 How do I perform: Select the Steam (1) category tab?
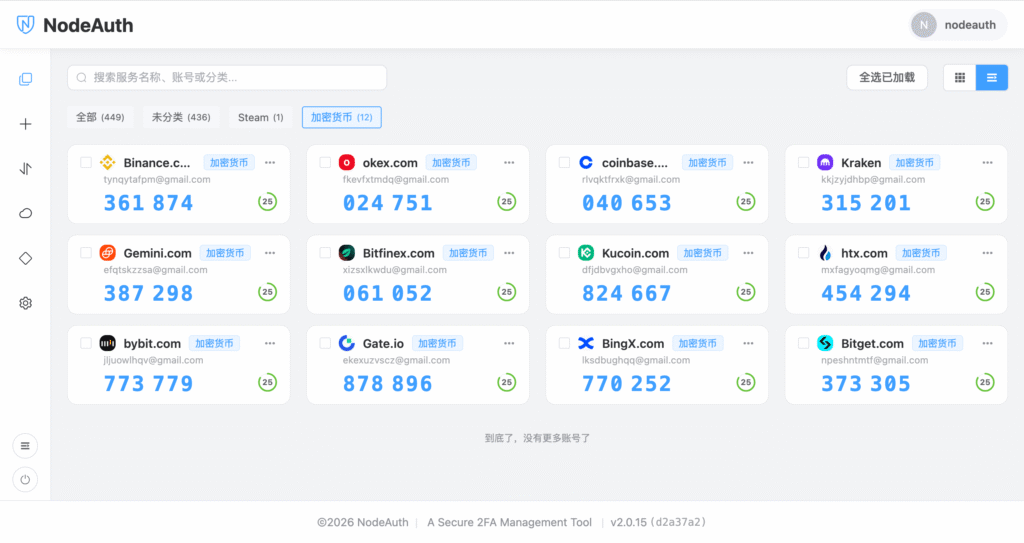[x=260, y=117]
